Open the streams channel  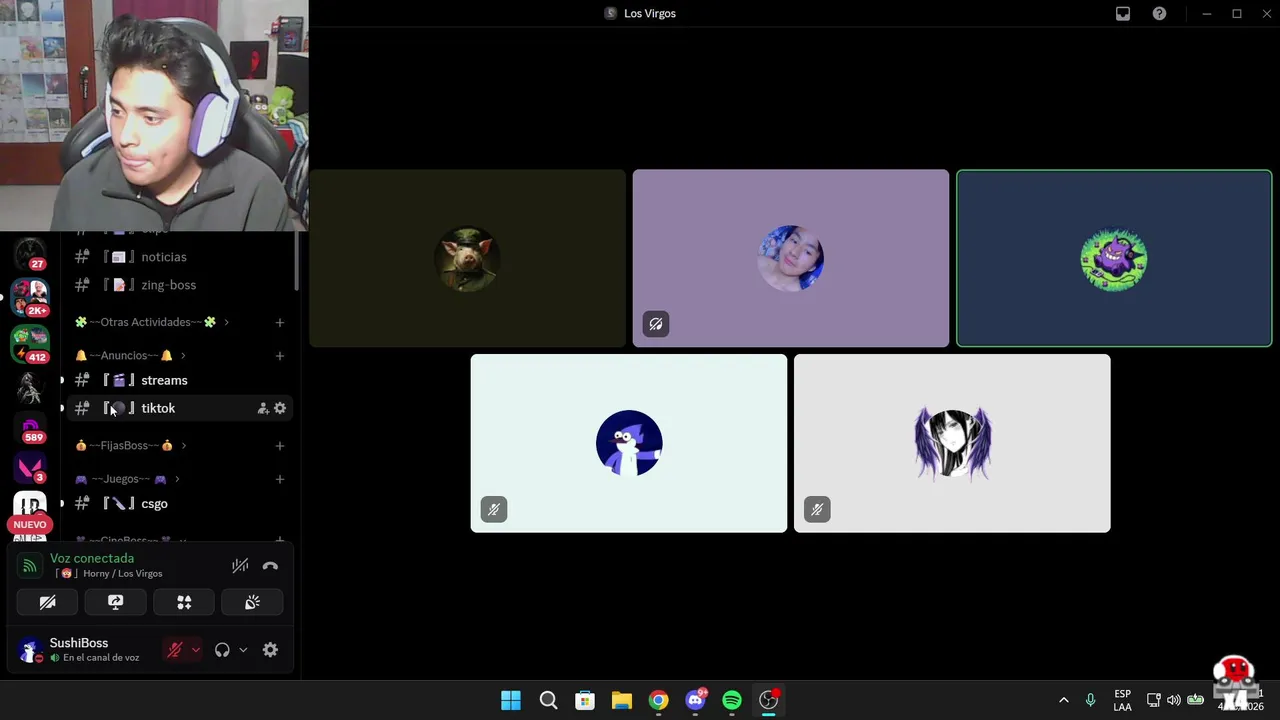pyautogui.click(x=180, y=380)
